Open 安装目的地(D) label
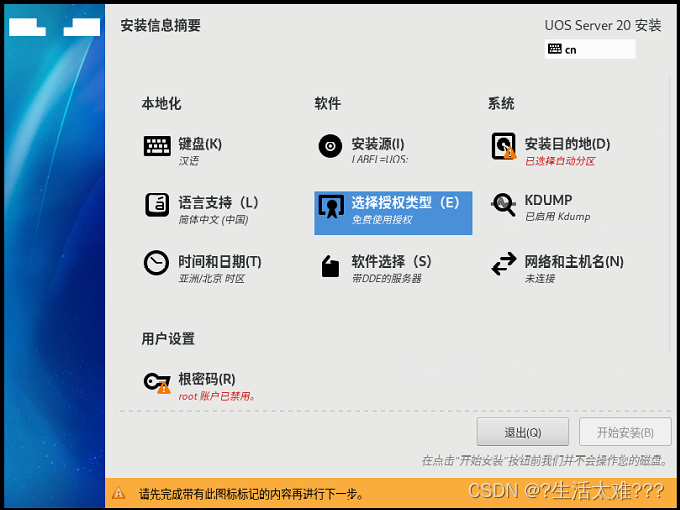This screenshot has width=680, height=510. (x=567, y=144)
